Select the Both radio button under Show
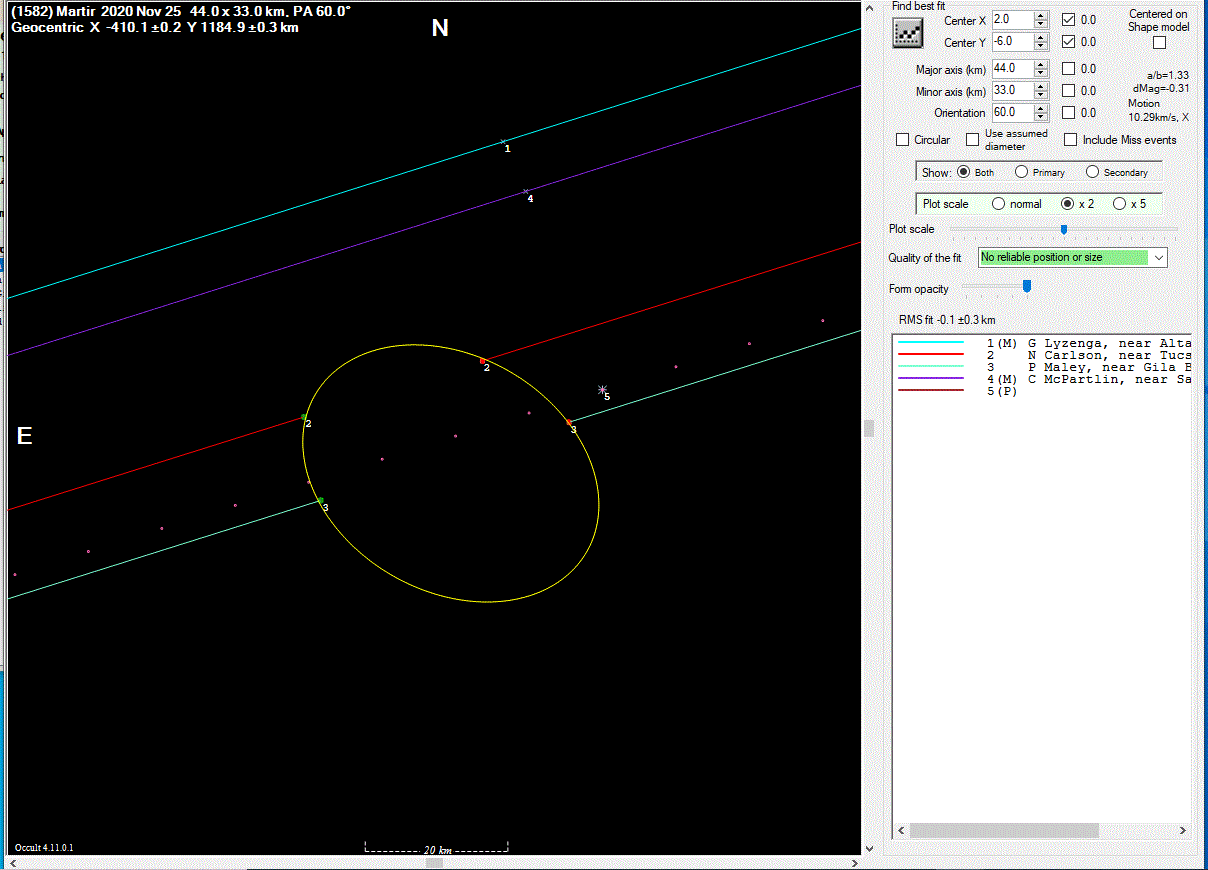The height and width of the screenshot is (870, 1208). 964,172
